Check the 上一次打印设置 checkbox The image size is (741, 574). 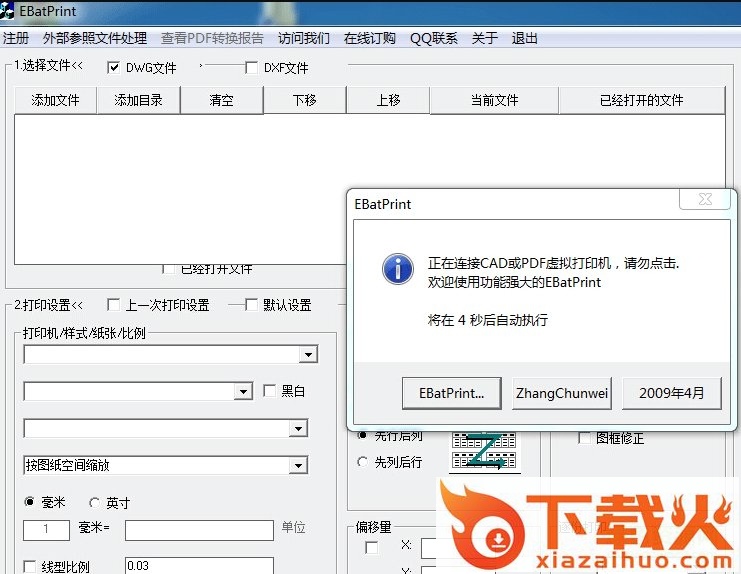(113, 305)
